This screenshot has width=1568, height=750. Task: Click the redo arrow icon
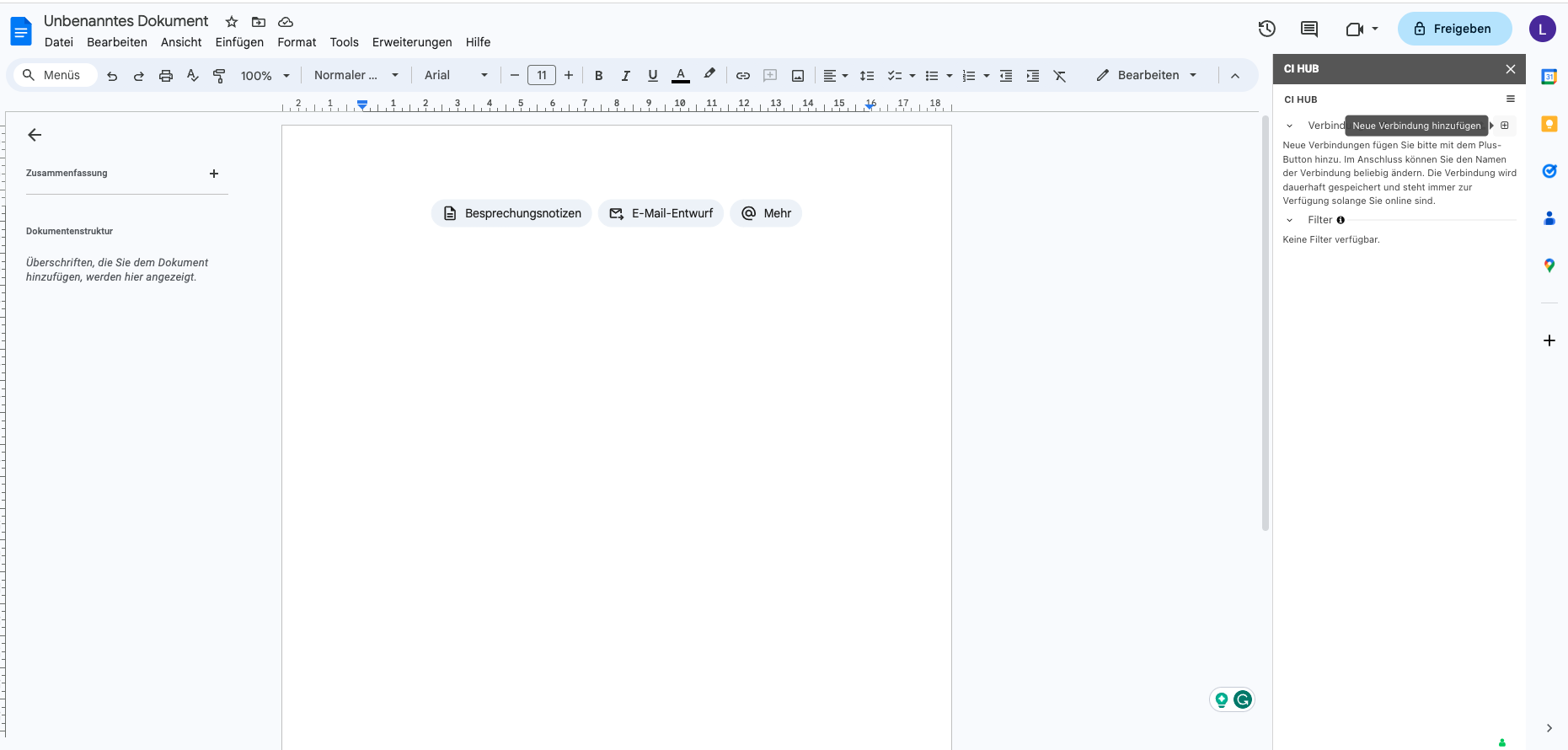[139, 76]
